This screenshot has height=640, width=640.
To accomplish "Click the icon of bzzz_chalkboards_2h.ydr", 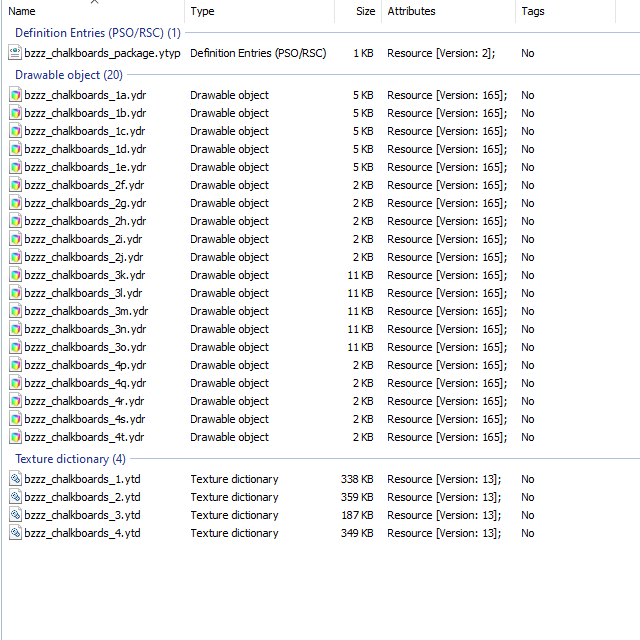I will [x=15, y=221].
